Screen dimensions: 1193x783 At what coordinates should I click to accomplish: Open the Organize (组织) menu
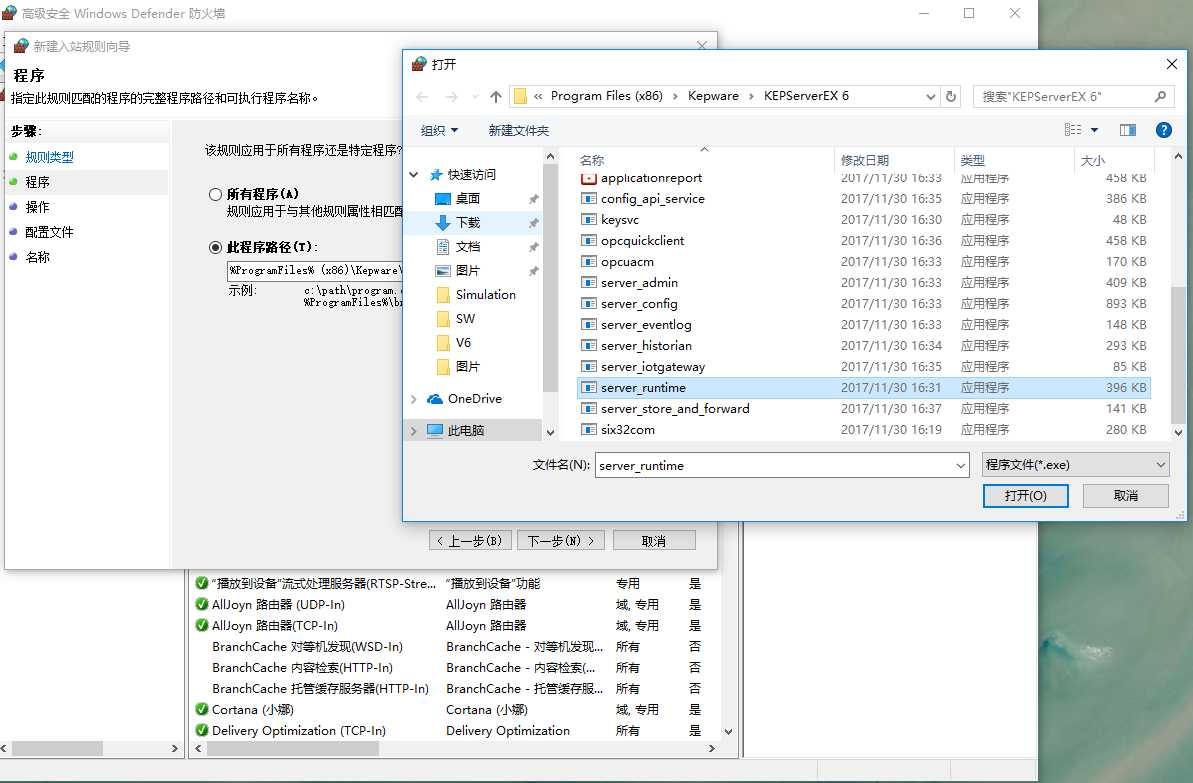click(439, 130)
